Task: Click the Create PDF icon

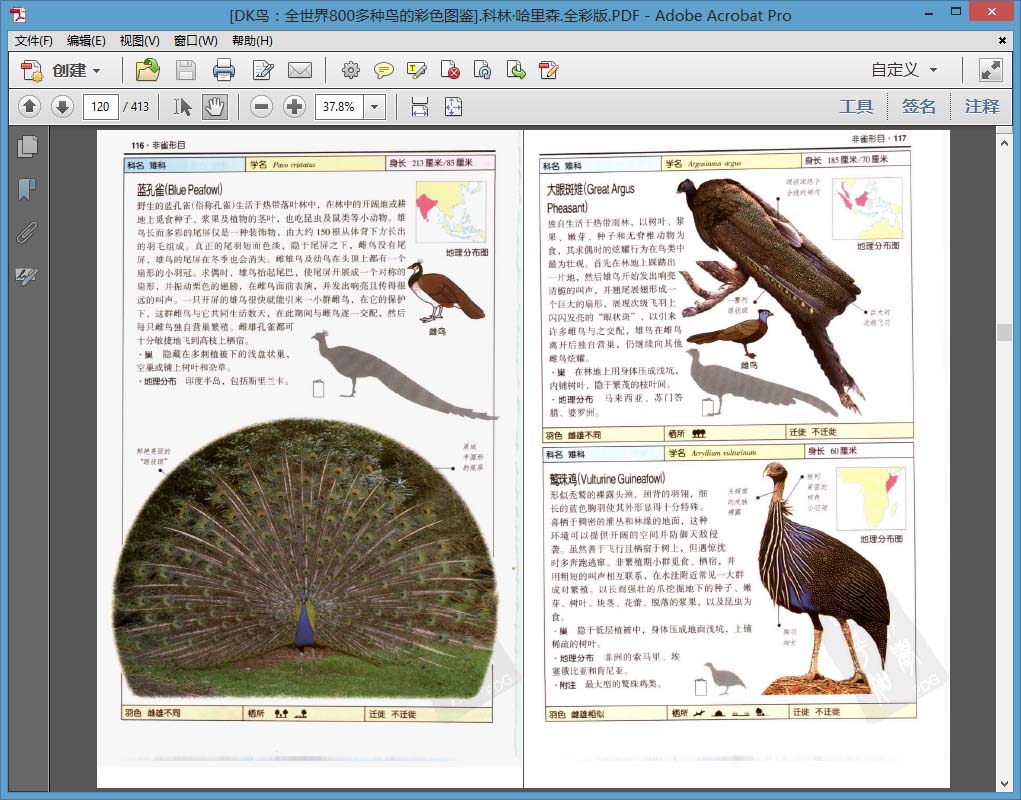Action: point(31,70)
